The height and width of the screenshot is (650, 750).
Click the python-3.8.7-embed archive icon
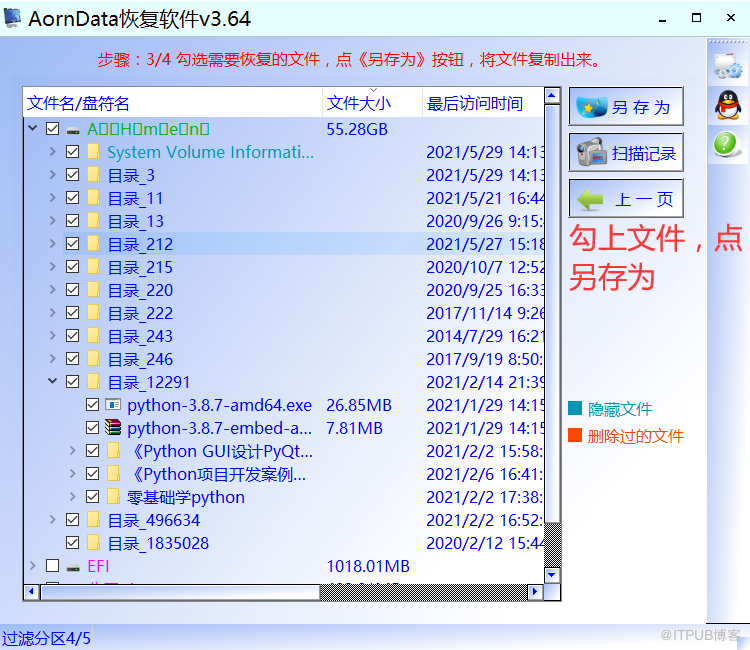click(113, 427)
